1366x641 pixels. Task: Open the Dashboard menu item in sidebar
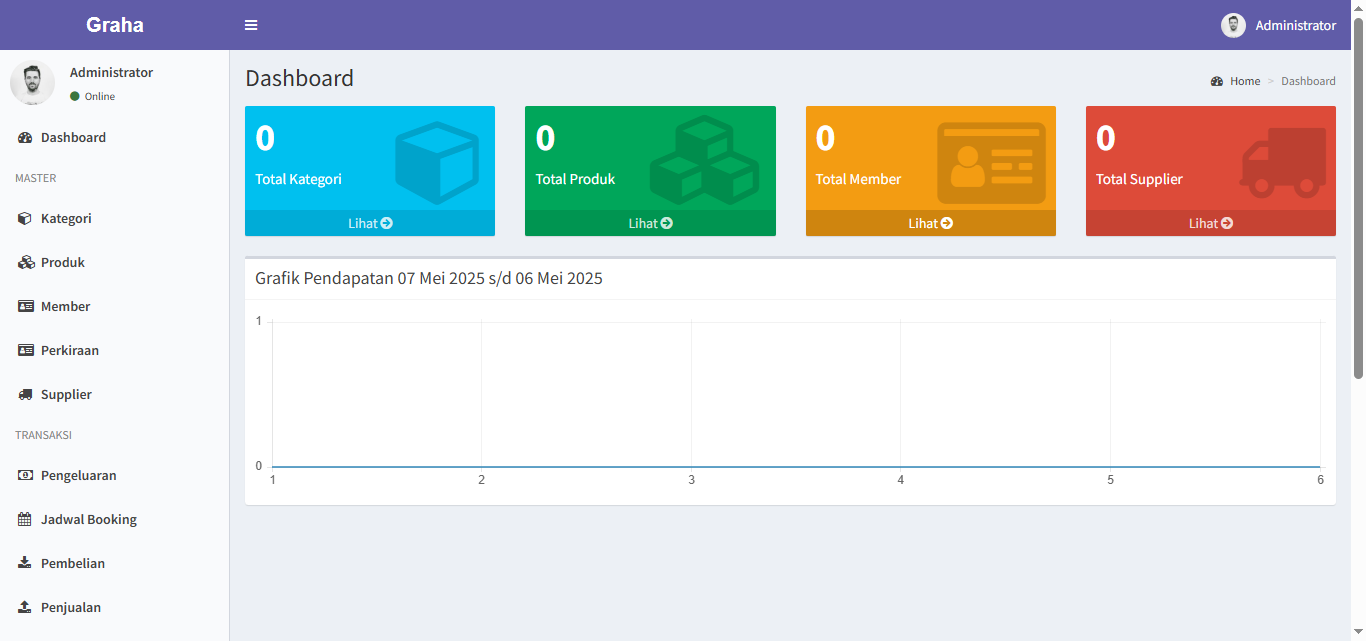(73, 137)
